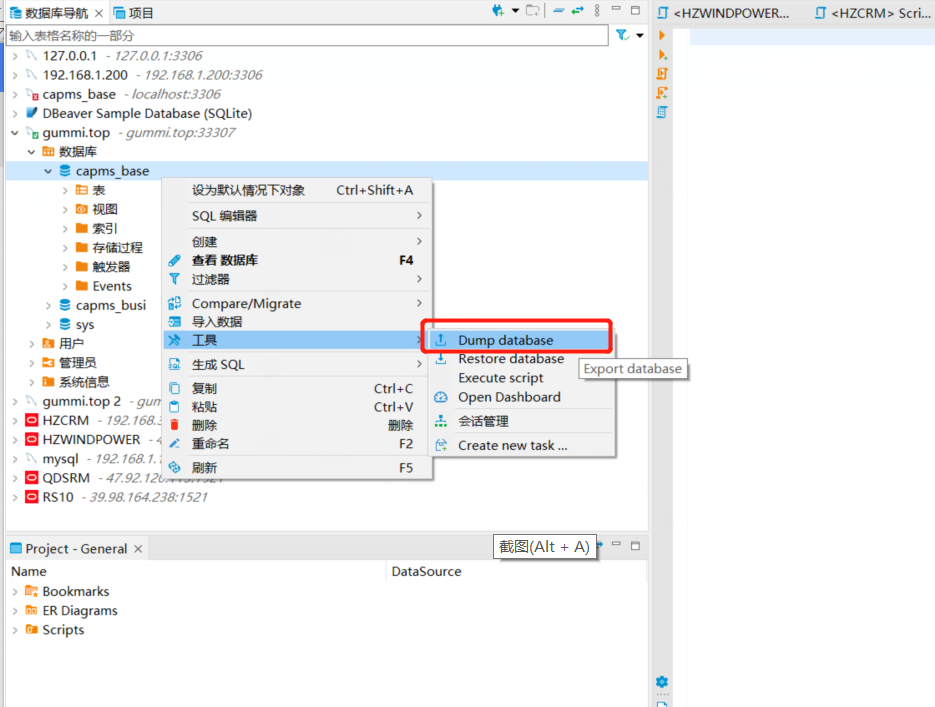This screenshot has width=935, height=707.
Task: Click the new connection plug icon
Action: [x=498, y=11]
